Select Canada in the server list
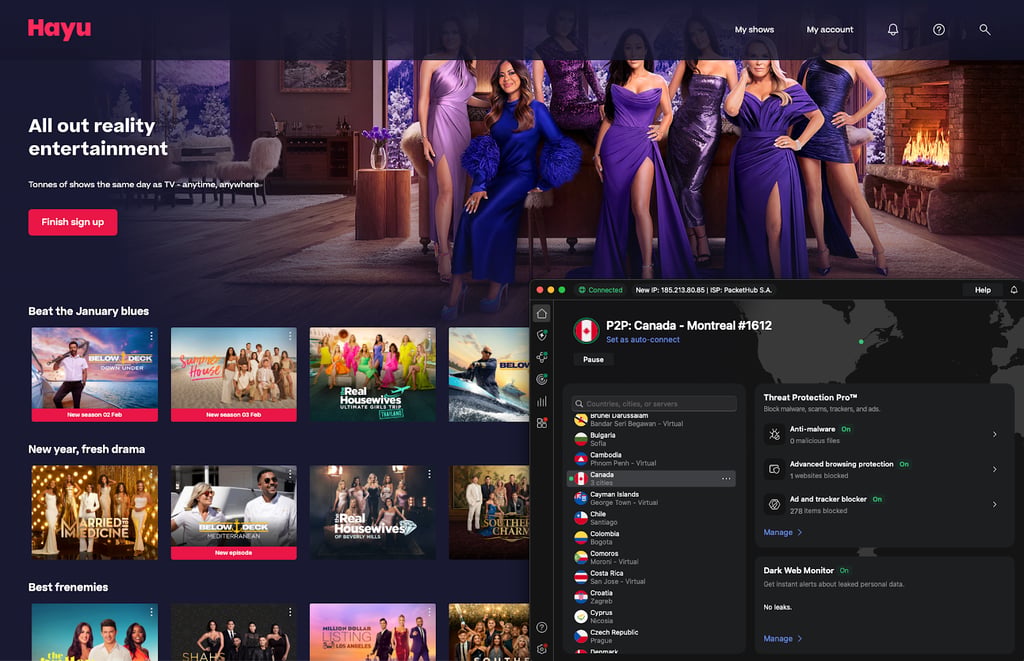The width and height of the screenshot is (1024, 661). (652, 479)
